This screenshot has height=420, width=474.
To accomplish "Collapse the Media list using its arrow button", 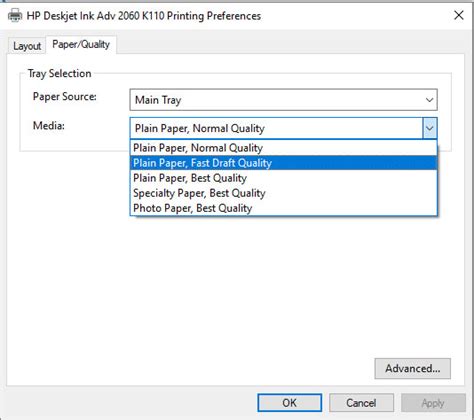I will tap(430, 128).
